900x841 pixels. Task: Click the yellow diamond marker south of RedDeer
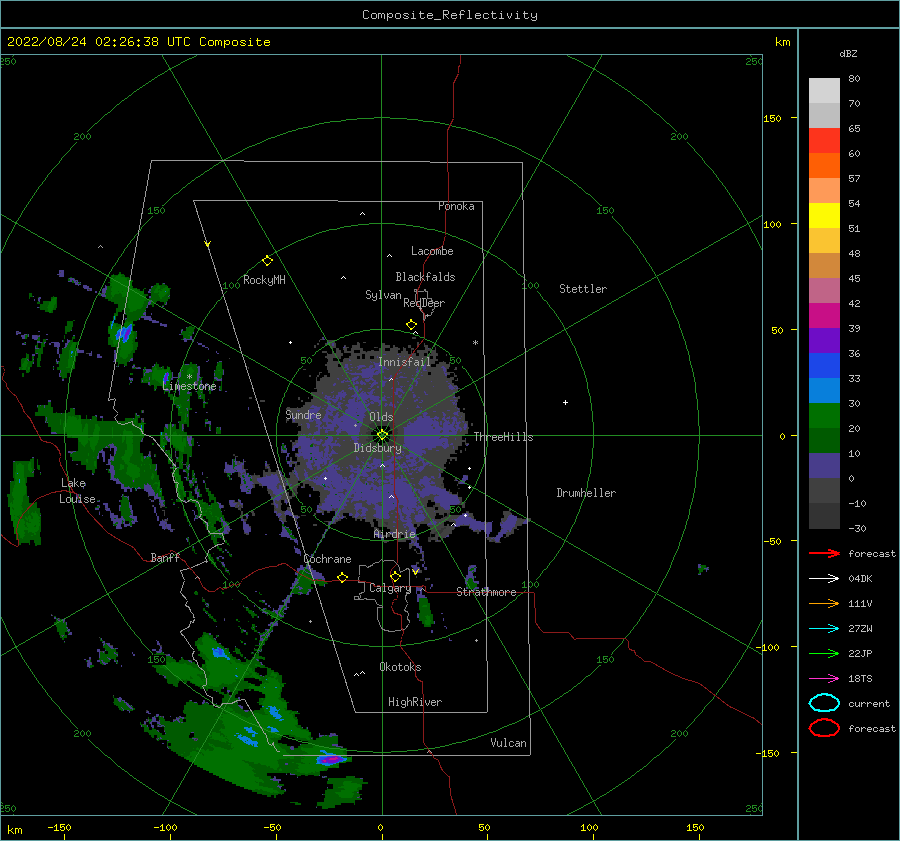pos(411,325)
